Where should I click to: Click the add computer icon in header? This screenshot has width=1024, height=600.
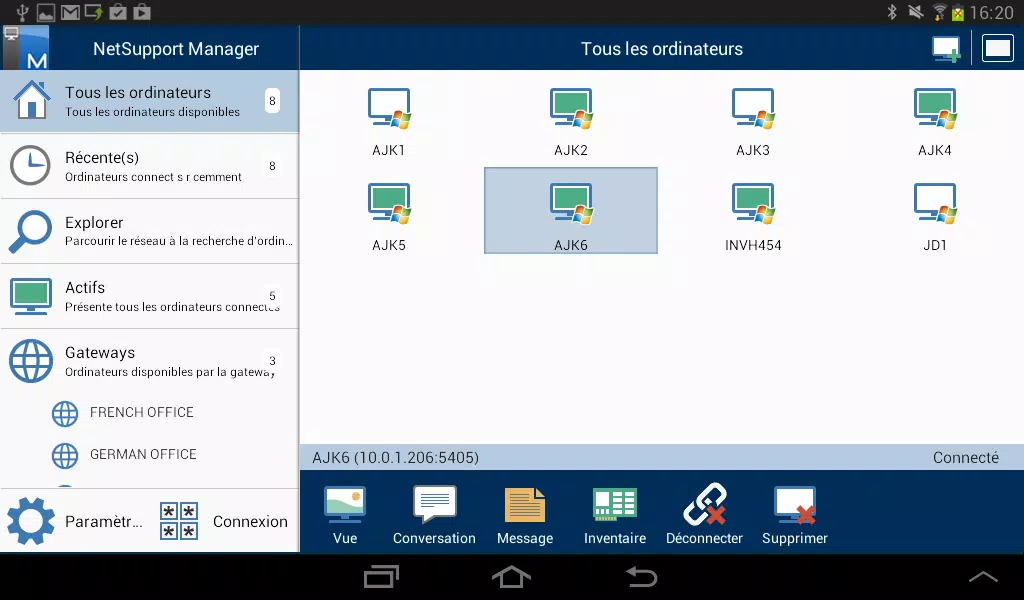[x=946, y=49]
